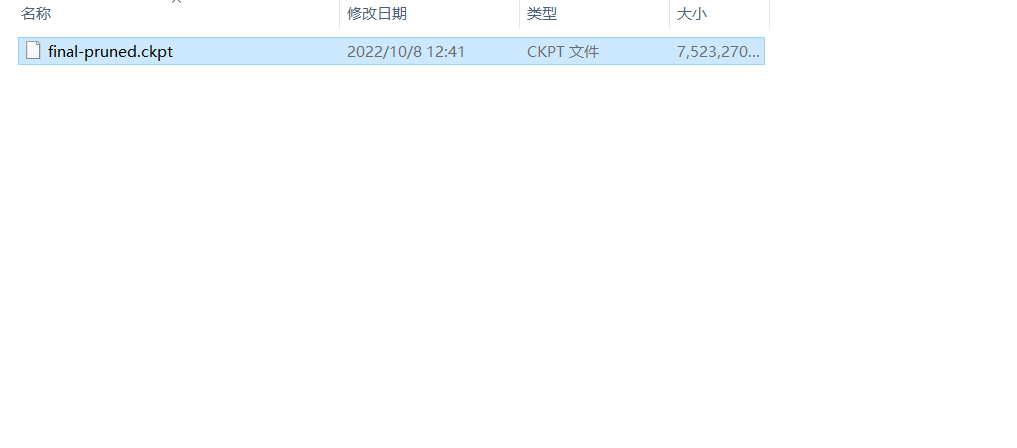The image size is (1017, 448).
Task: Click the 7,523,270... size cell
Action: click(x=717, y=51)
